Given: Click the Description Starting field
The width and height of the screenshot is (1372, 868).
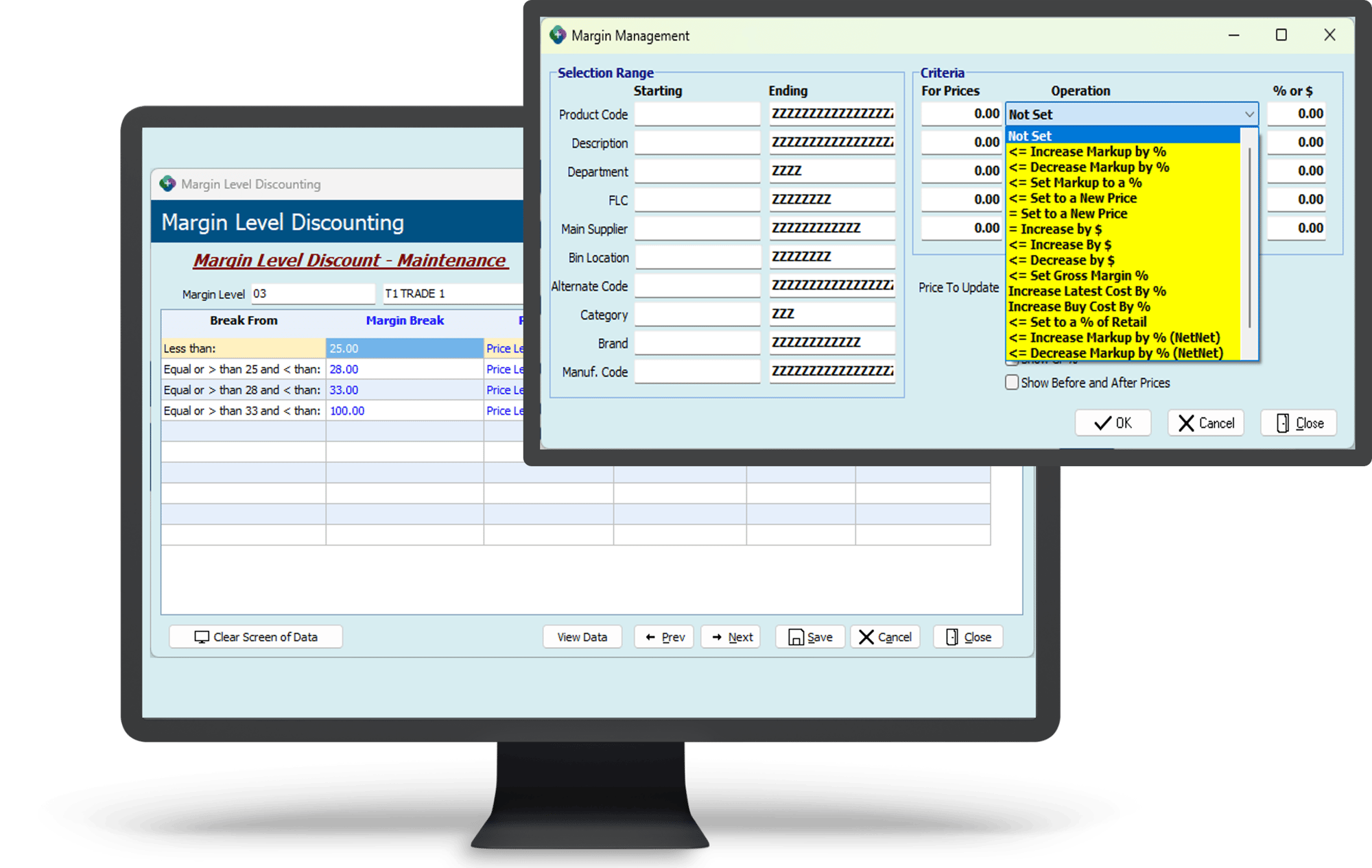Looking at the screenshot, I should pyautogui.click(x=697, y=143).
